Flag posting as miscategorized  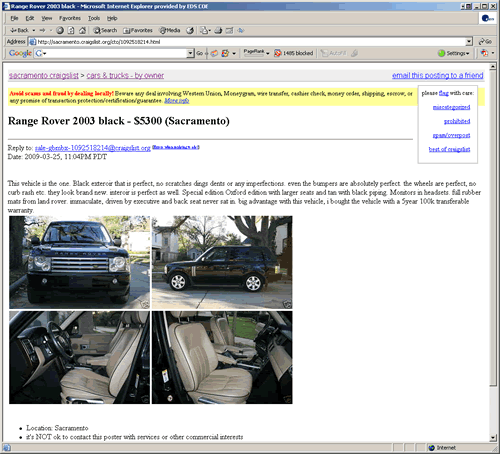[x=451, y=107]
